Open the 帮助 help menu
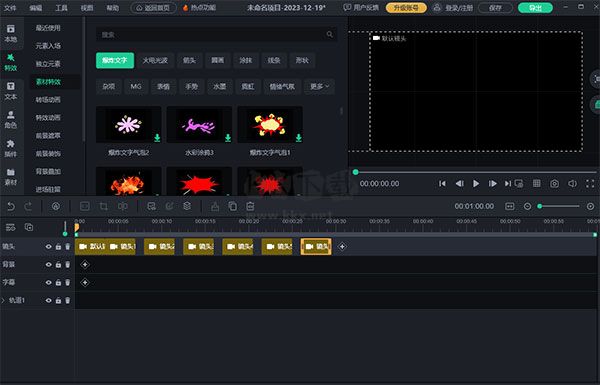The height and width of the screenshot is (385, 600). coord(112,8)
